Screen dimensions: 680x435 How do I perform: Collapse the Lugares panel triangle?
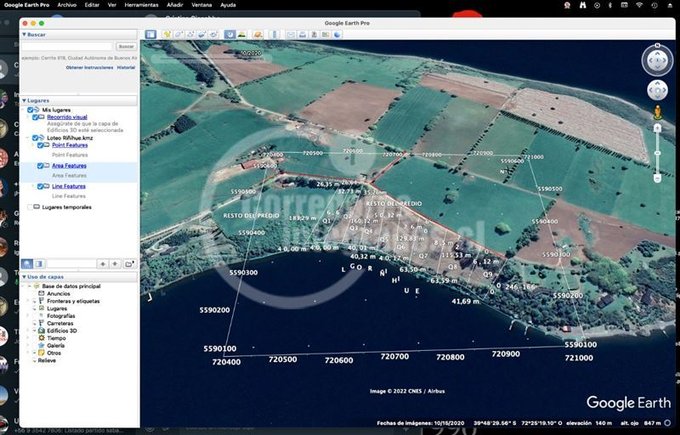click(24, 101)
